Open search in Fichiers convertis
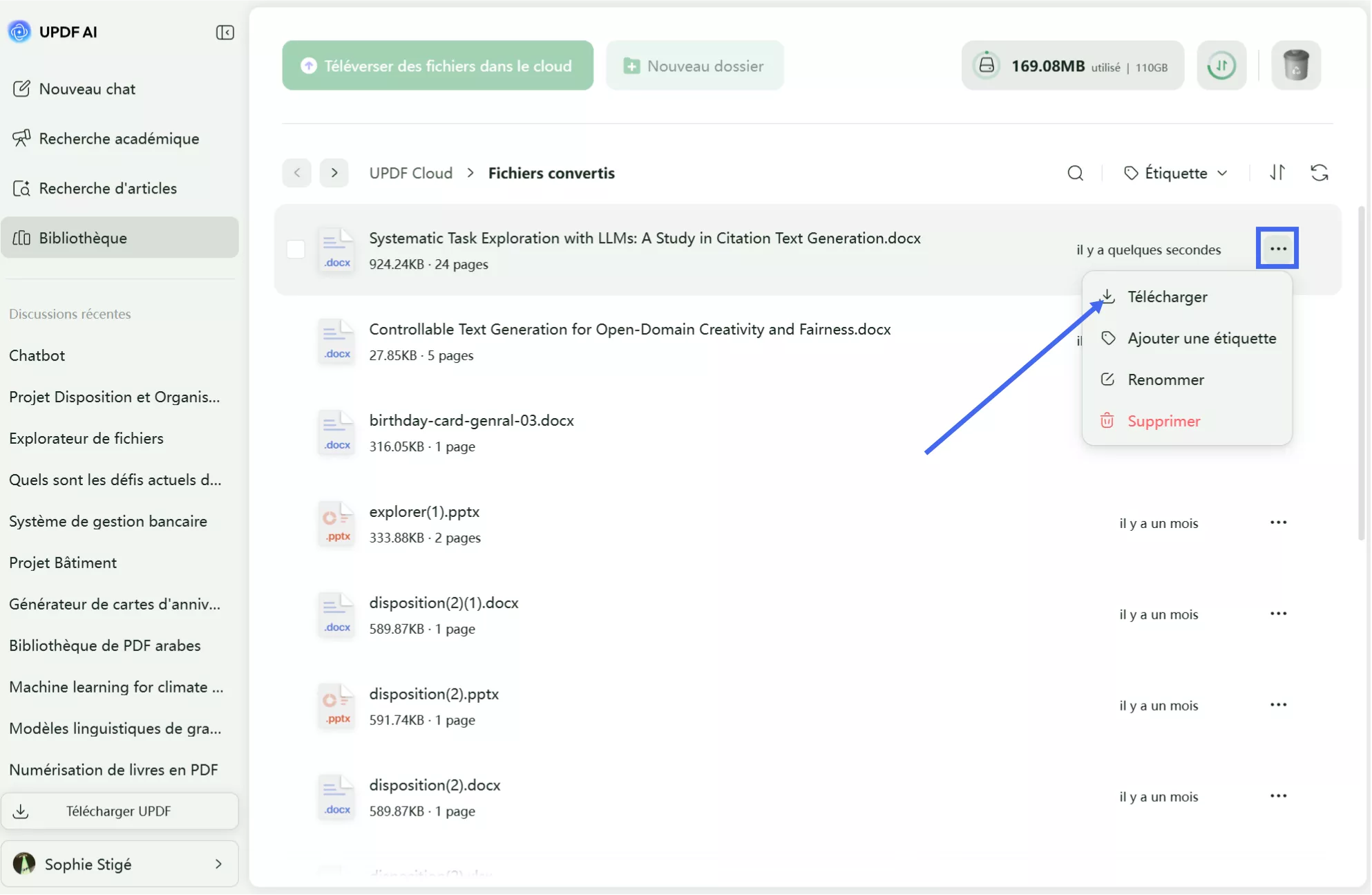Viewport: 1372px width, 895px height. pos(1075,173)
